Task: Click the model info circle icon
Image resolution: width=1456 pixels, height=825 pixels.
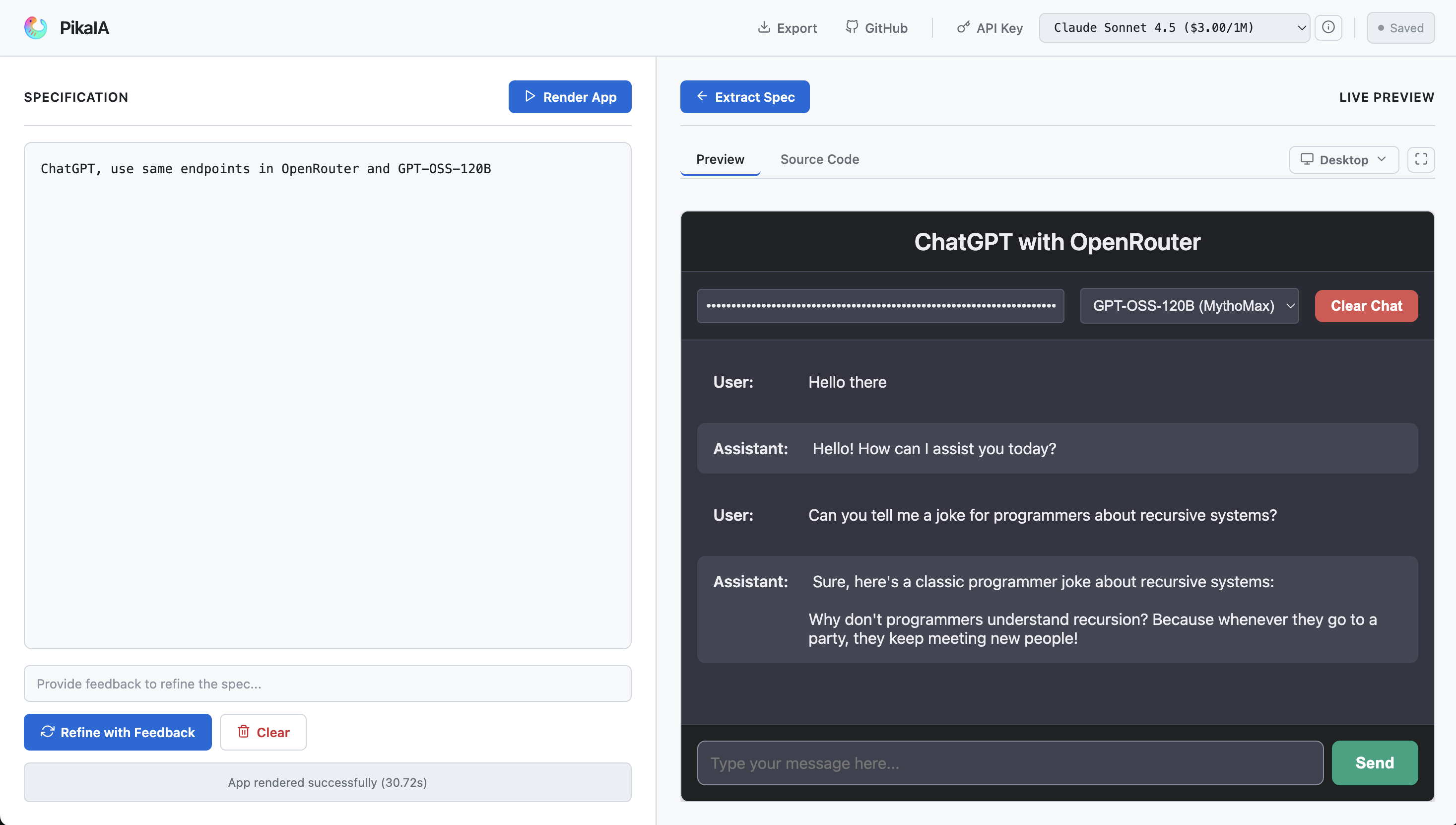Action: pos(1328,27)
